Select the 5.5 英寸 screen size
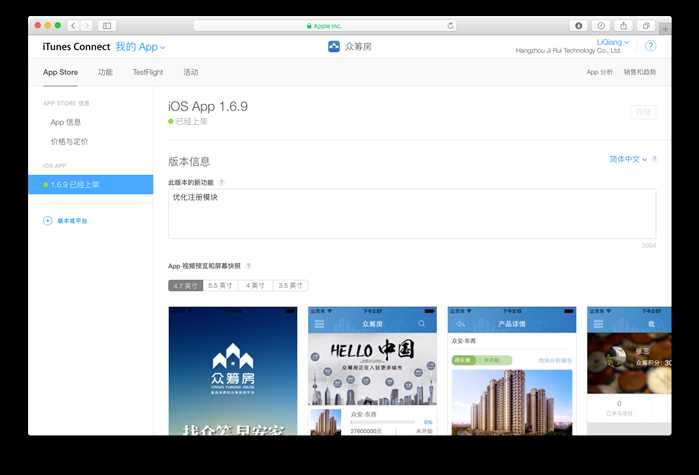 pyautogui.click(x=220, y=286)
